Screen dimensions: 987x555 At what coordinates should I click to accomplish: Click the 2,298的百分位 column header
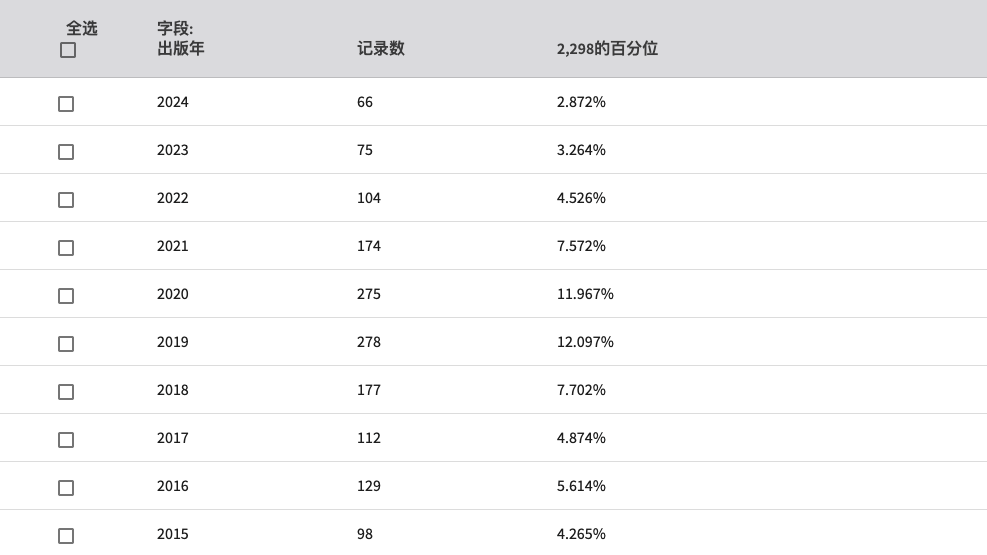607,48
